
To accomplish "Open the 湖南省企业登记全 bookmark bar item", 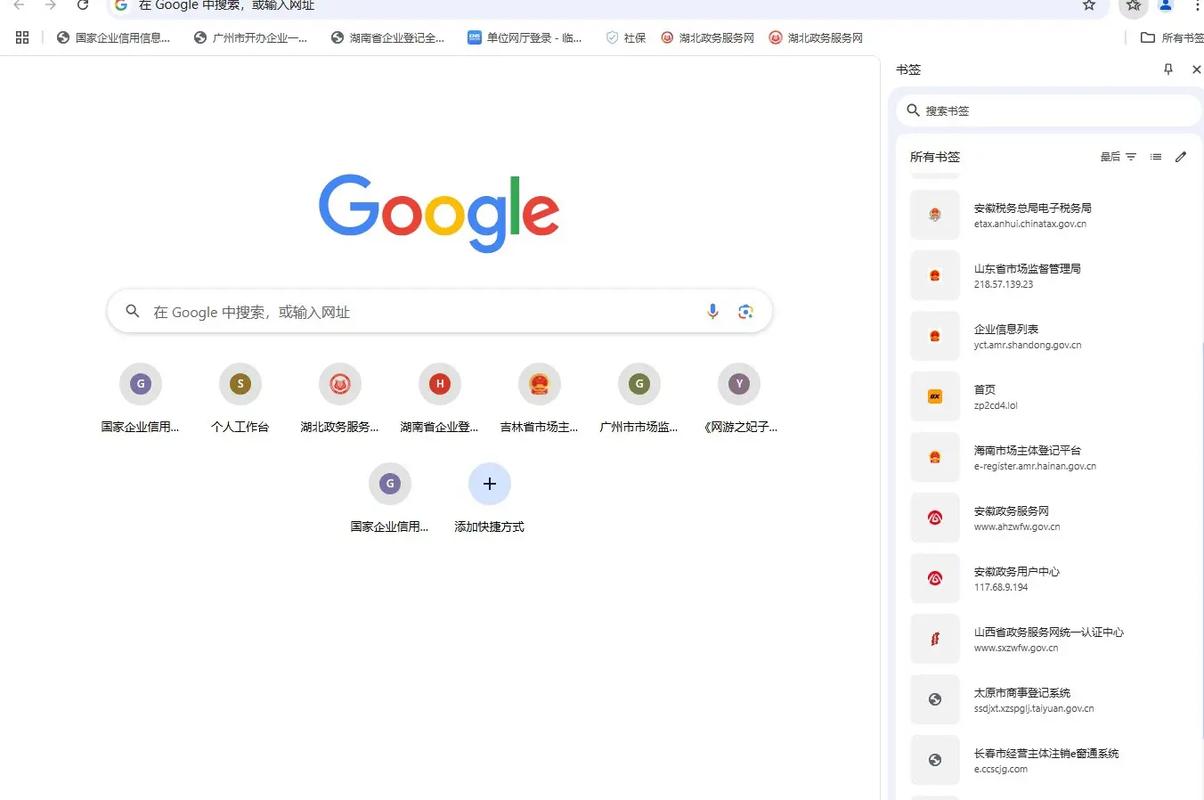I will (388, 38).
